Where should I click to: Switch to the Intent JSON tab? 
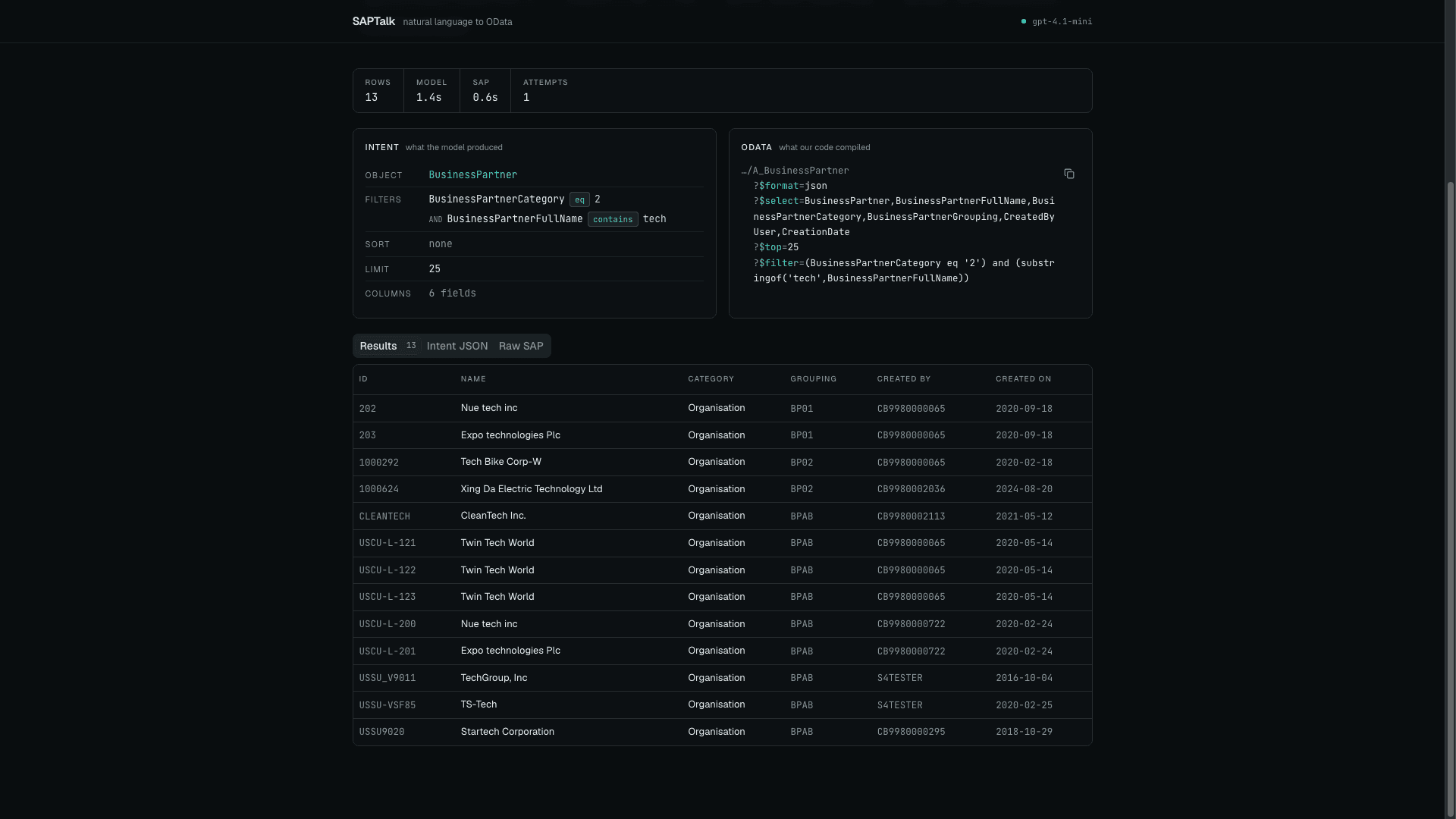[x=457, y=346]
